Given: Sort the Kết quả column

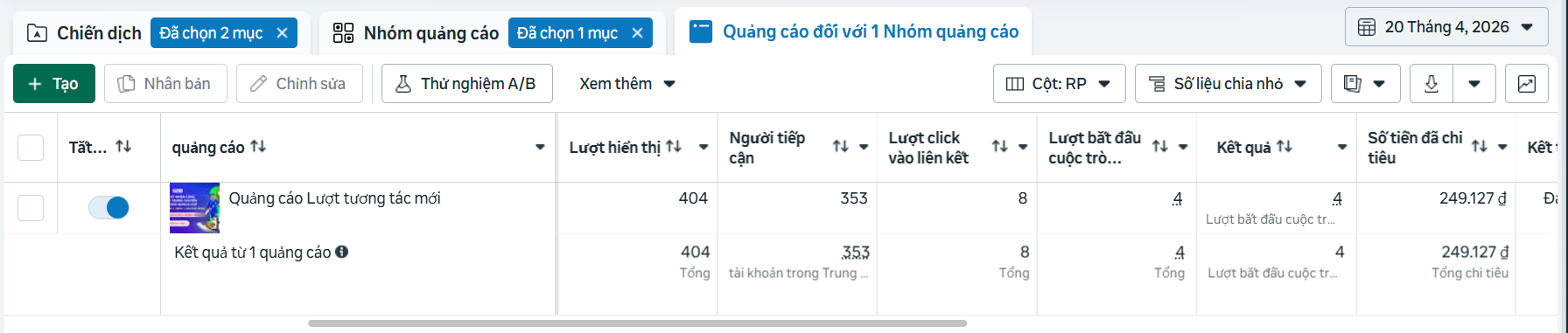Looking at the screenshot, I should coord(1284,147).
